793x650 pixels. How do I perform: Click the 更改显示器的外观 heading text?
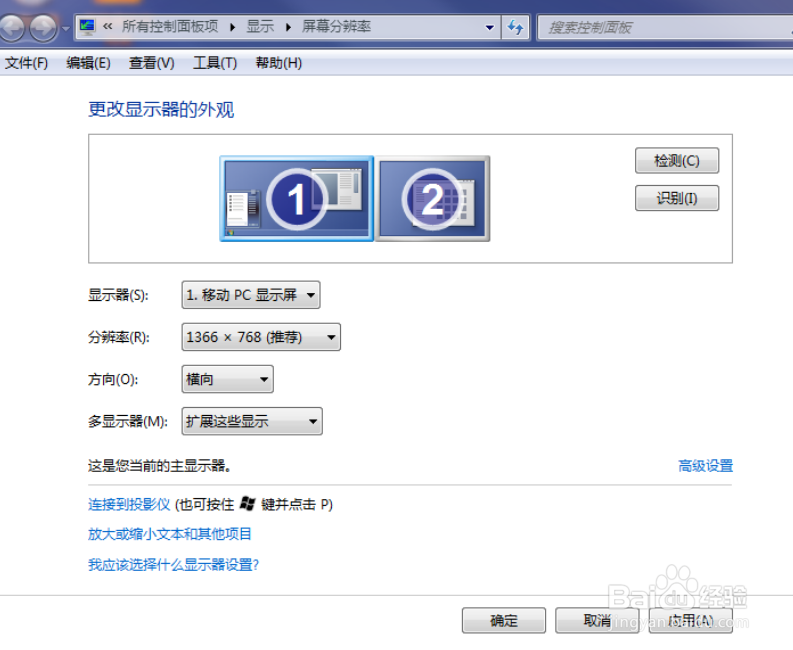161,110
